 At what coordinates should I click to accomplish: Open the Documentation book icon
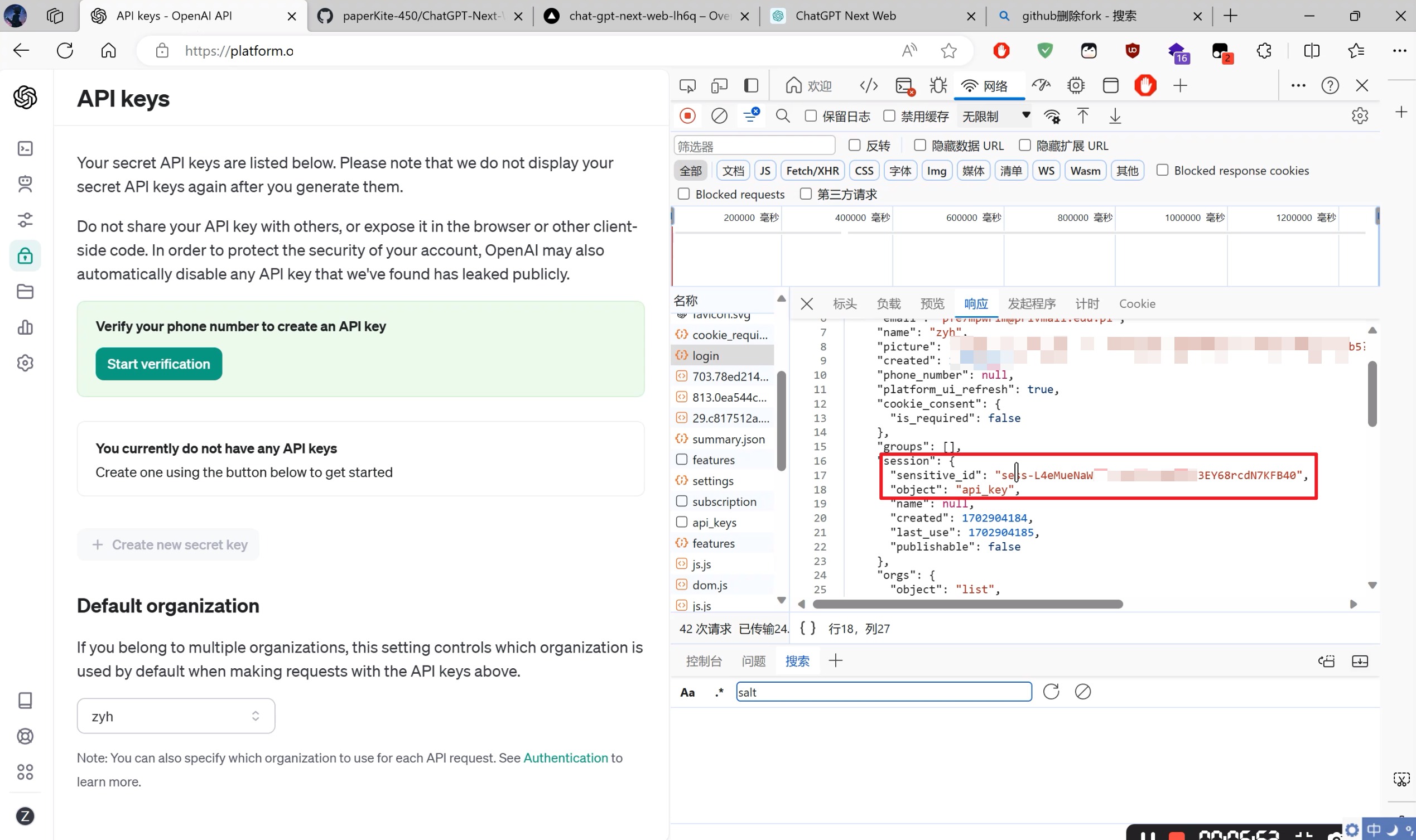pos(25,701)
